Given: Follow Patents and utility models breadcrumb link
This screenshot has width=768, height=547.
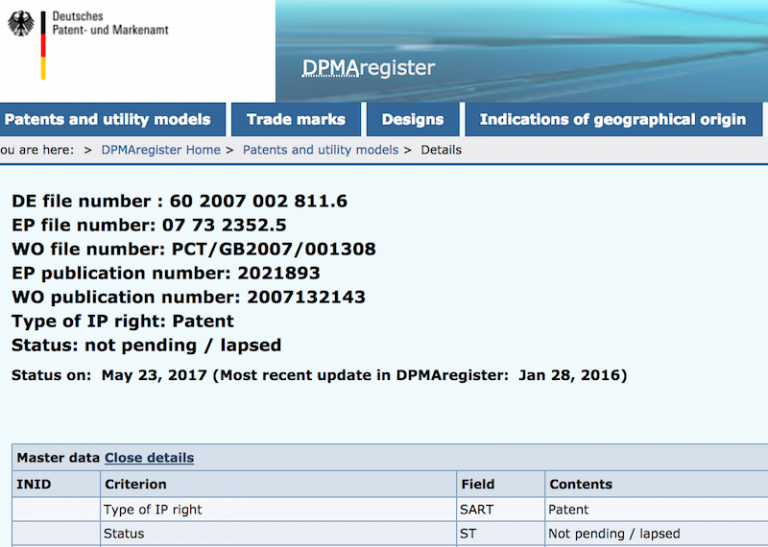Looking at the screenshot, I should click(321, 150).
